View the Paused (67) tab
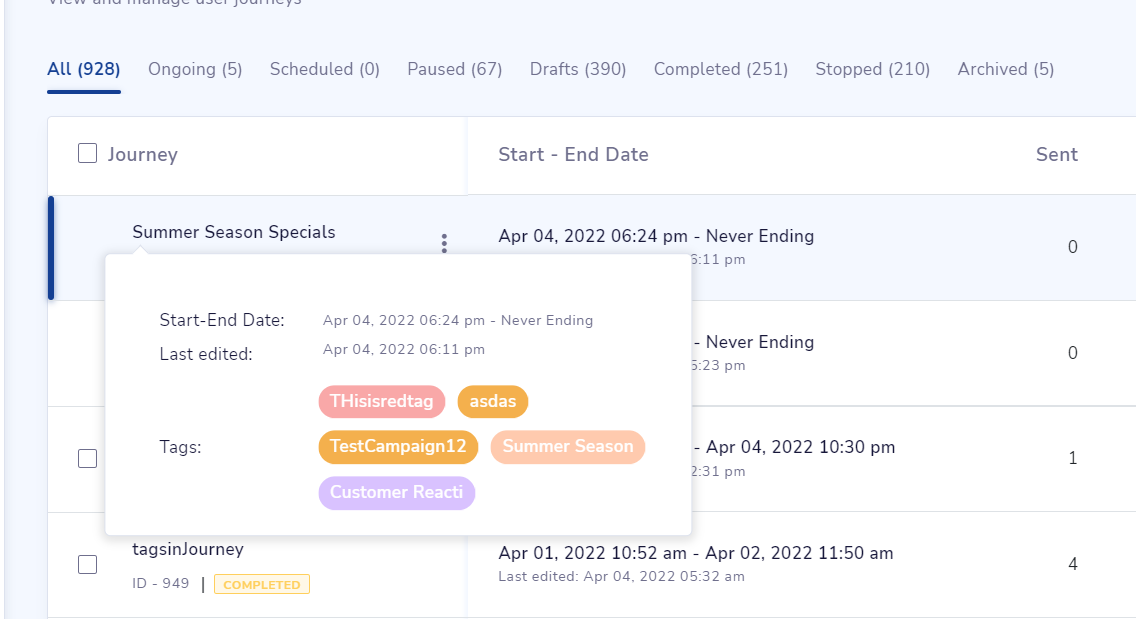The width and height of the screenshot is (1136, 619). click(x=454, y=69)
